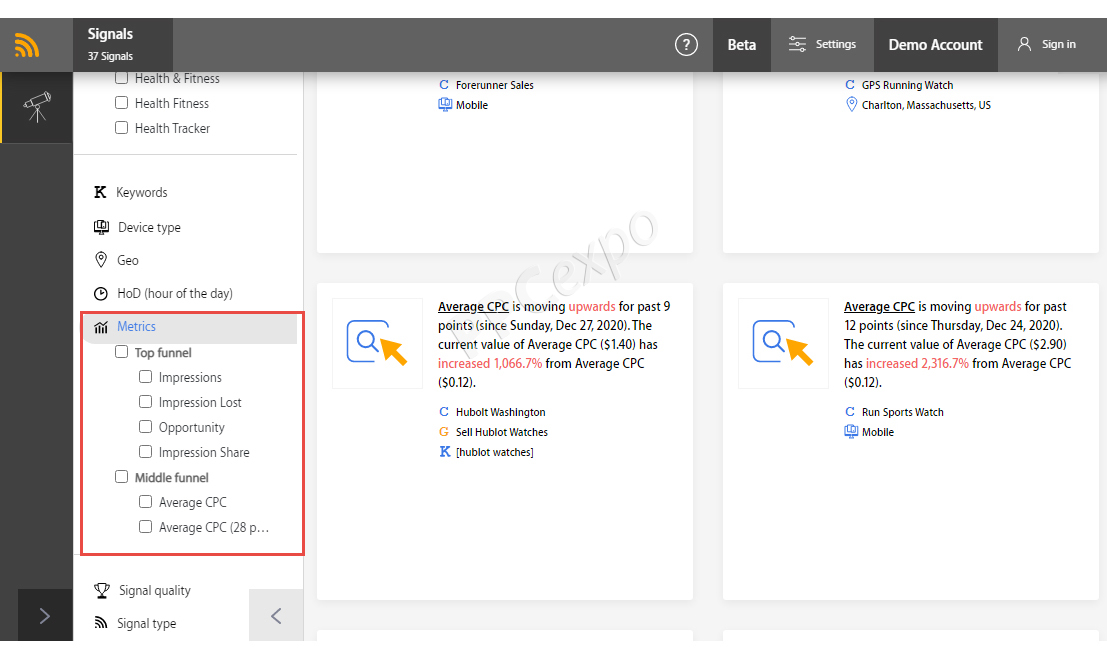Click the Sign in user icon
1107x663 pixels.
pos(1024,44)
